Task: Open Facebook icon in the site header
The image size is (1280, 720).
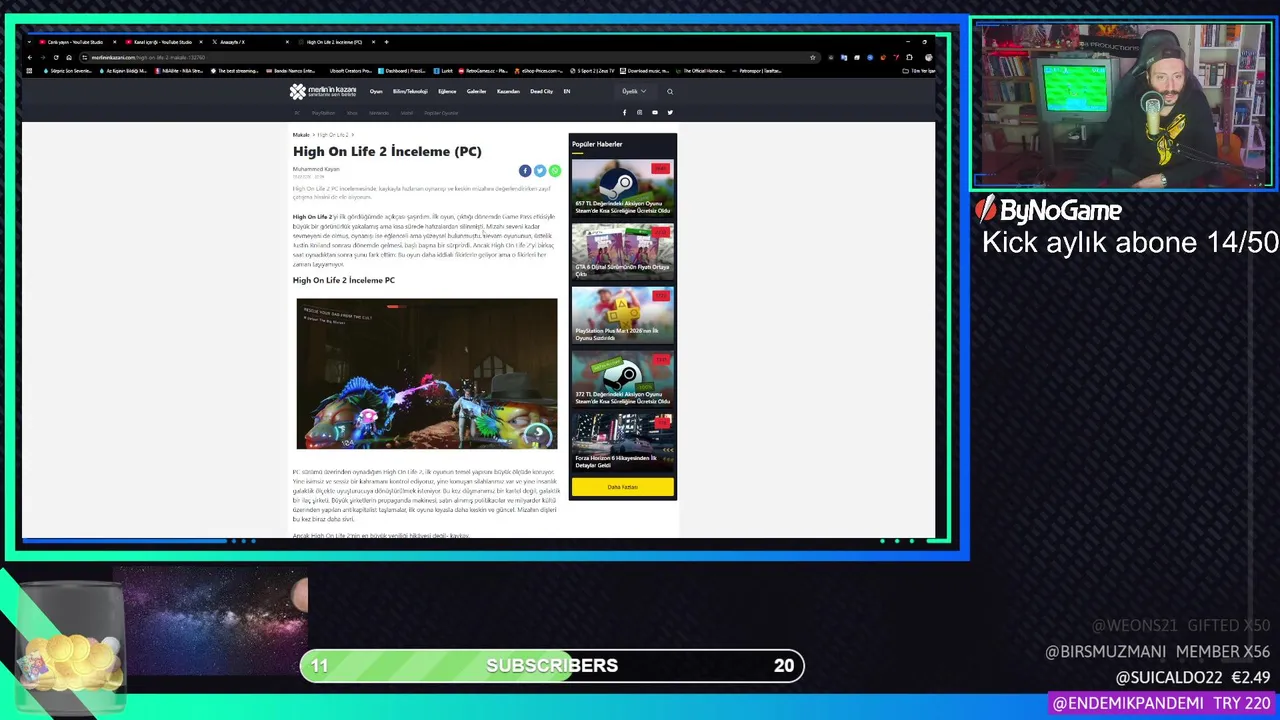Action: click(x=624, y=112)
